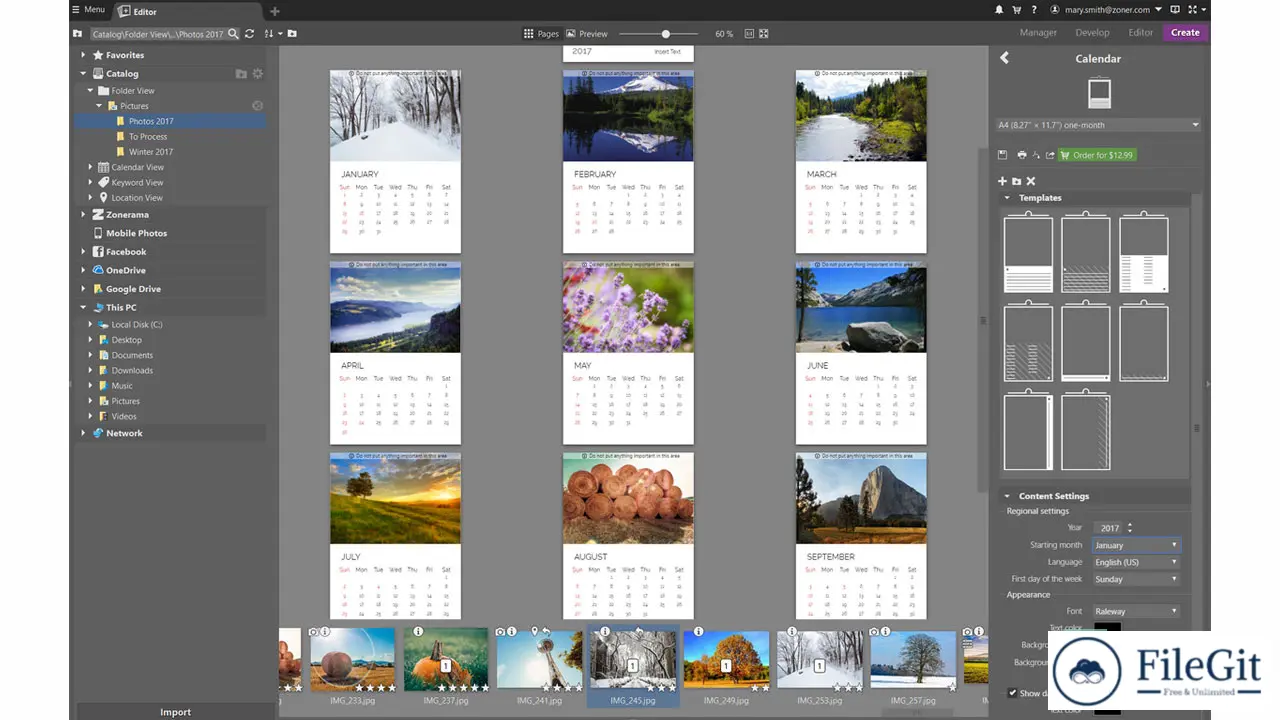The width and height of the screenshot is (1280, 720).
Task: Click the gear icon beside Pictures folder
Action: [257, 105]
